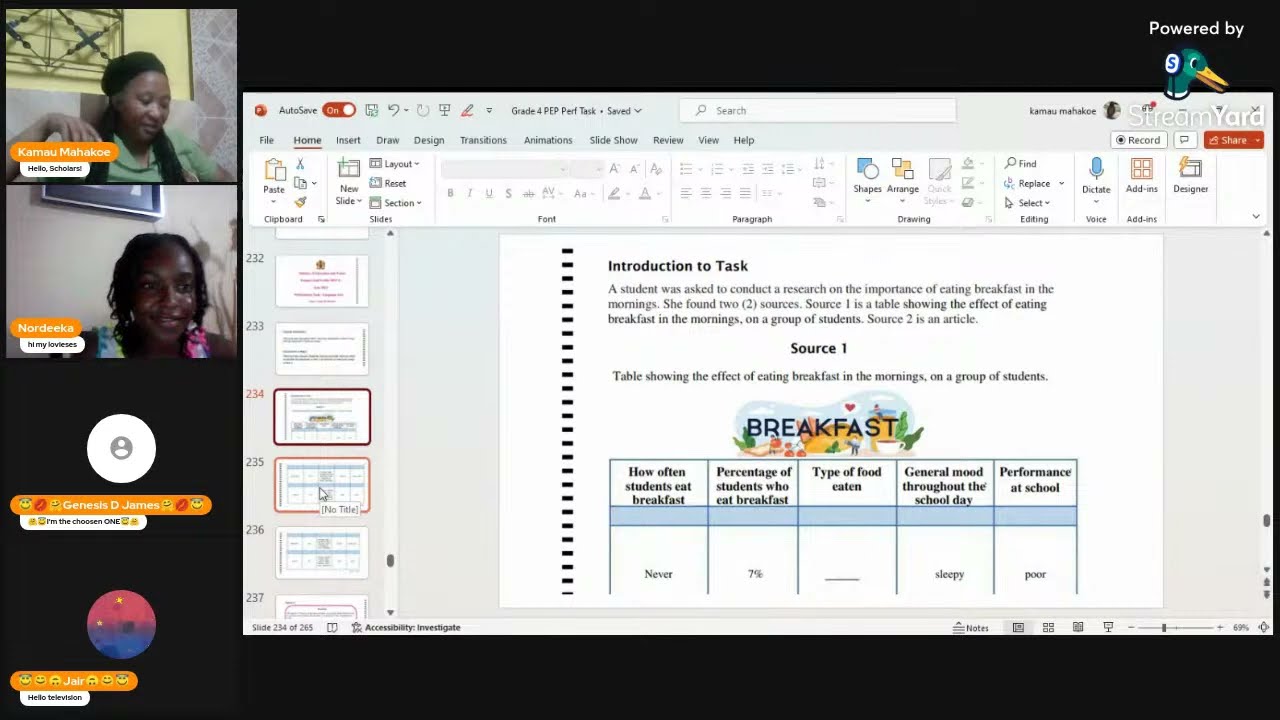
Task: Click the Save icon in title bar
Action: (x=371, y=110)
